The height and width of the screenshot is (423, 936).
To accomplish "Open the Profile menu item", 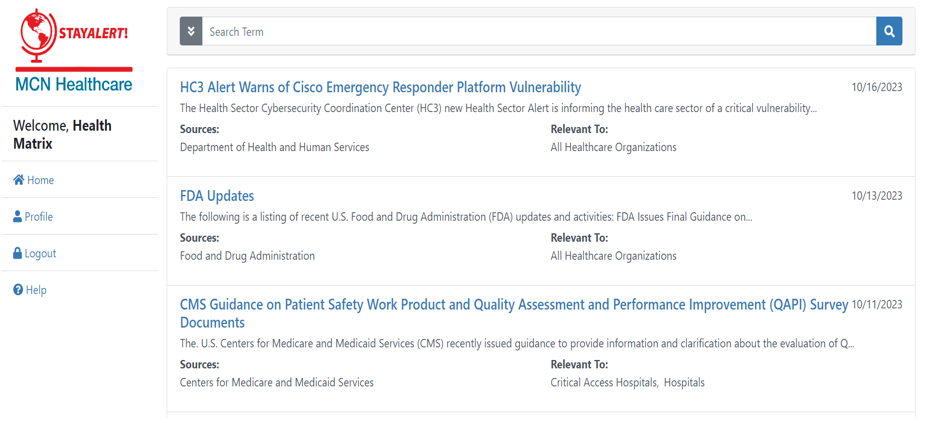I will coord(39,216).
